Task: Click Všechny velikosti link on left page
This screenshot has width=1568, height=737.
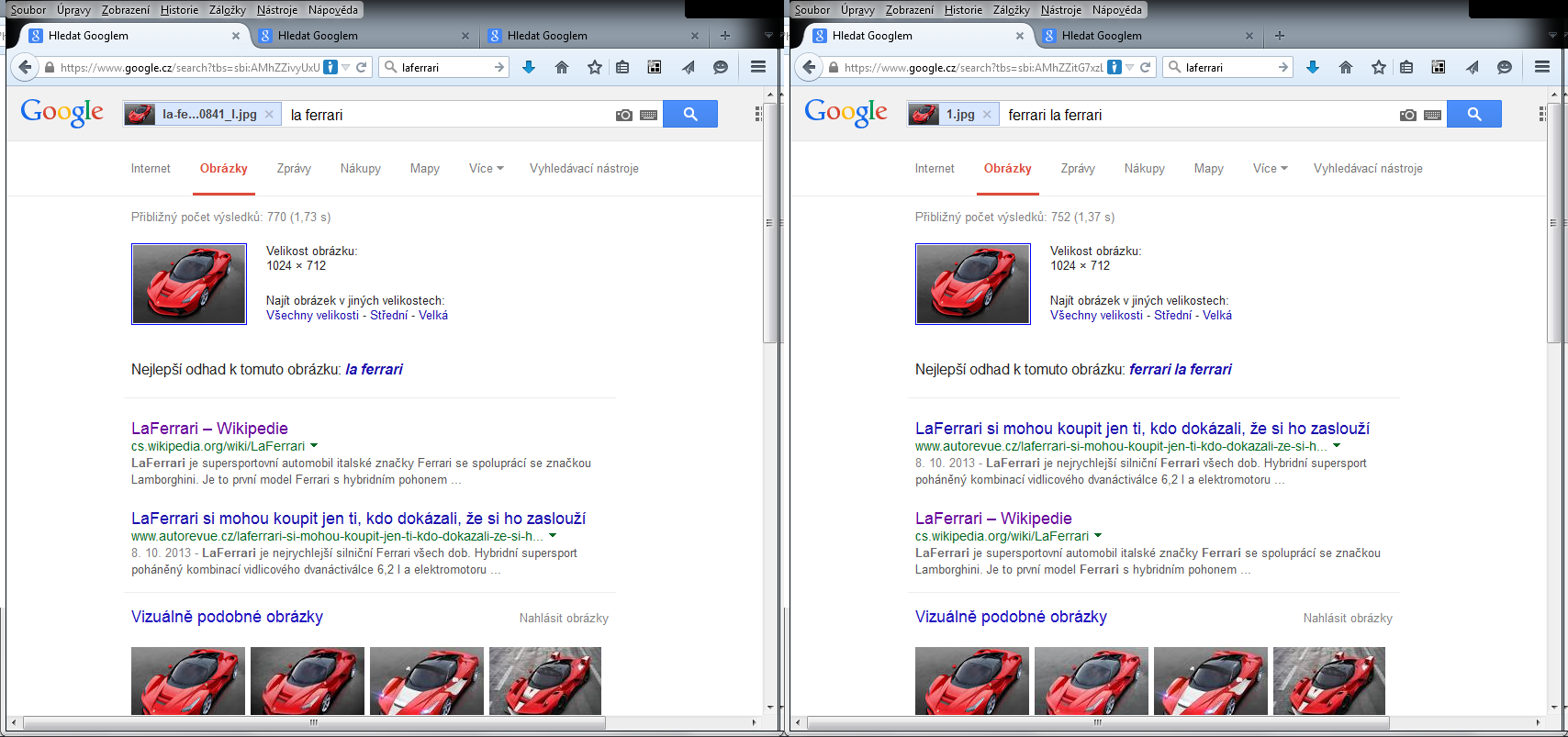Action: click(313, 315)
